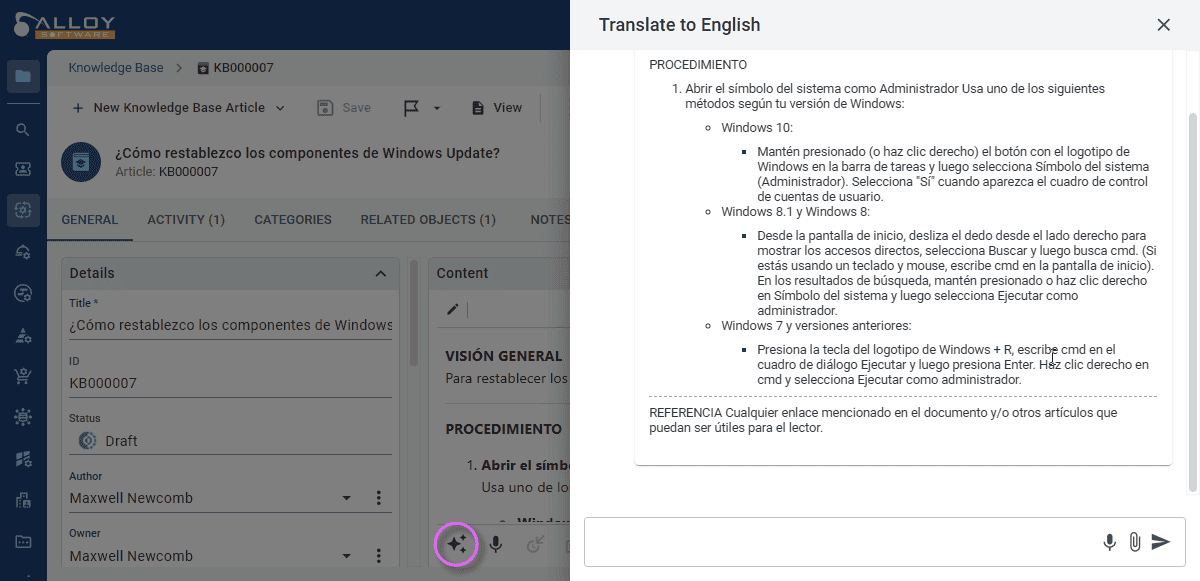The width and height of the screenshot is (1200, 581).
Task: Open the shapes-with-gear sidebar icon
Action: 23,335
